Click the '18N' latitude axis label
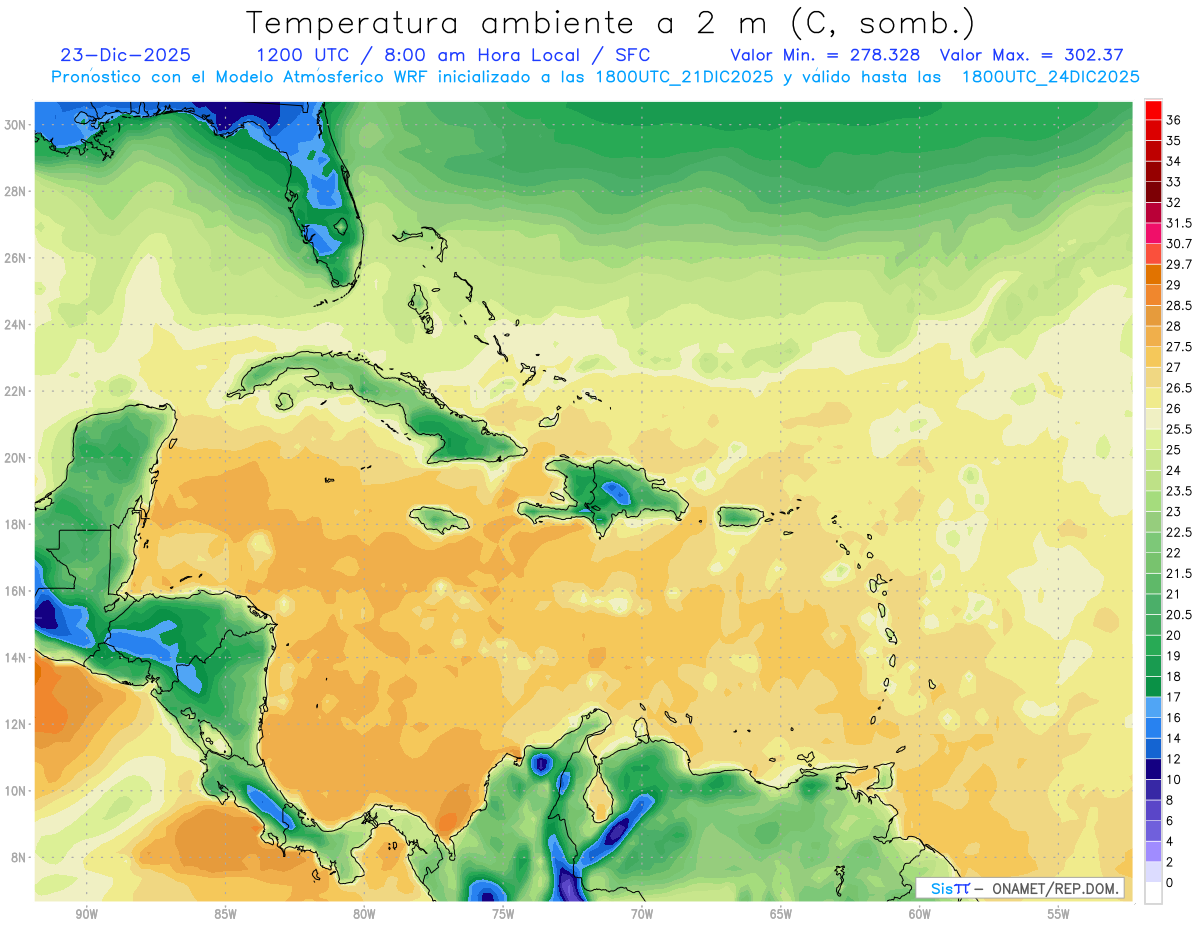The height and width of the screenshot is (927, 1200). 17,524
